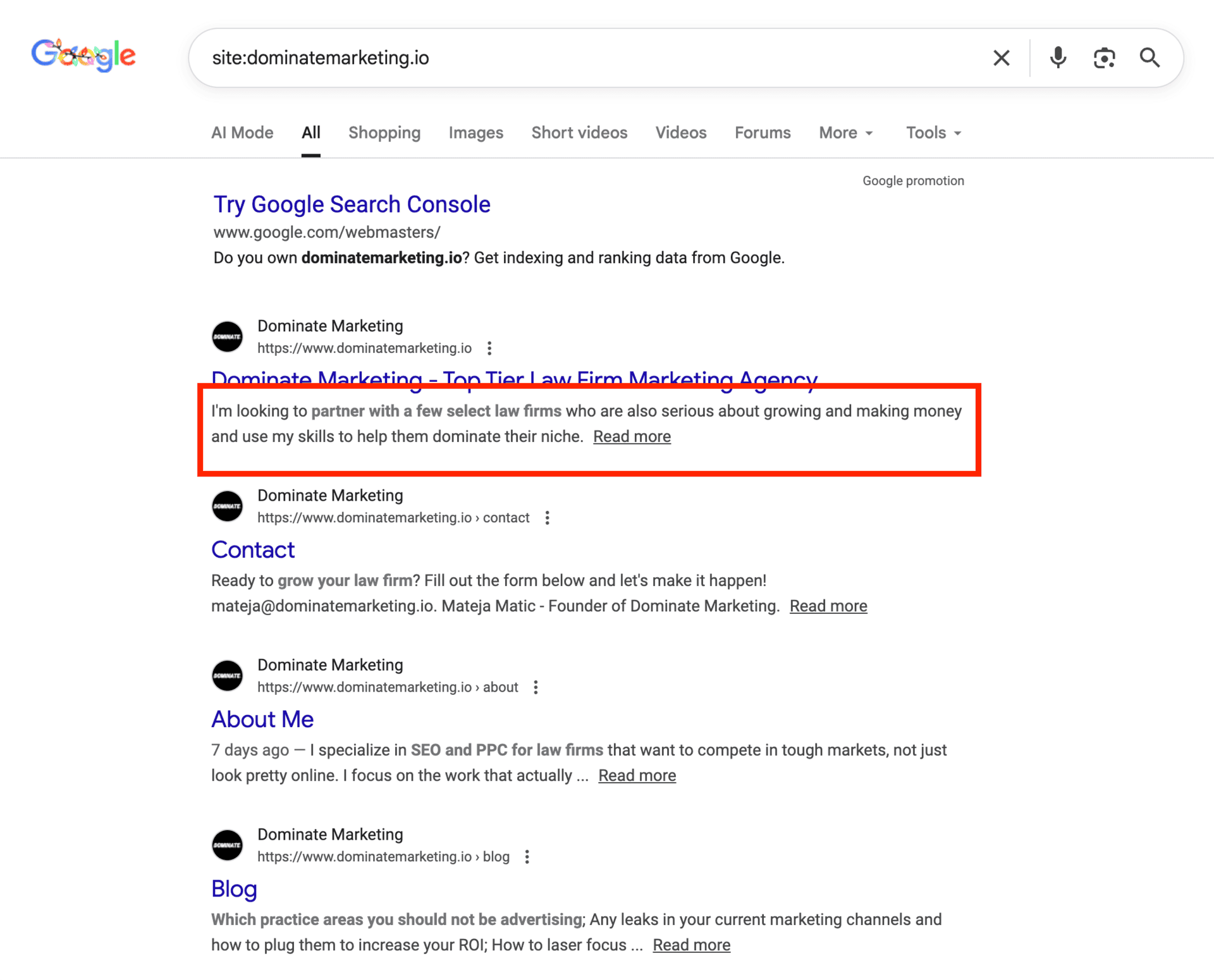Click the Dominate Marketing favicon on the first result
Screen dimensions: 1214x980
click(227, 336)
